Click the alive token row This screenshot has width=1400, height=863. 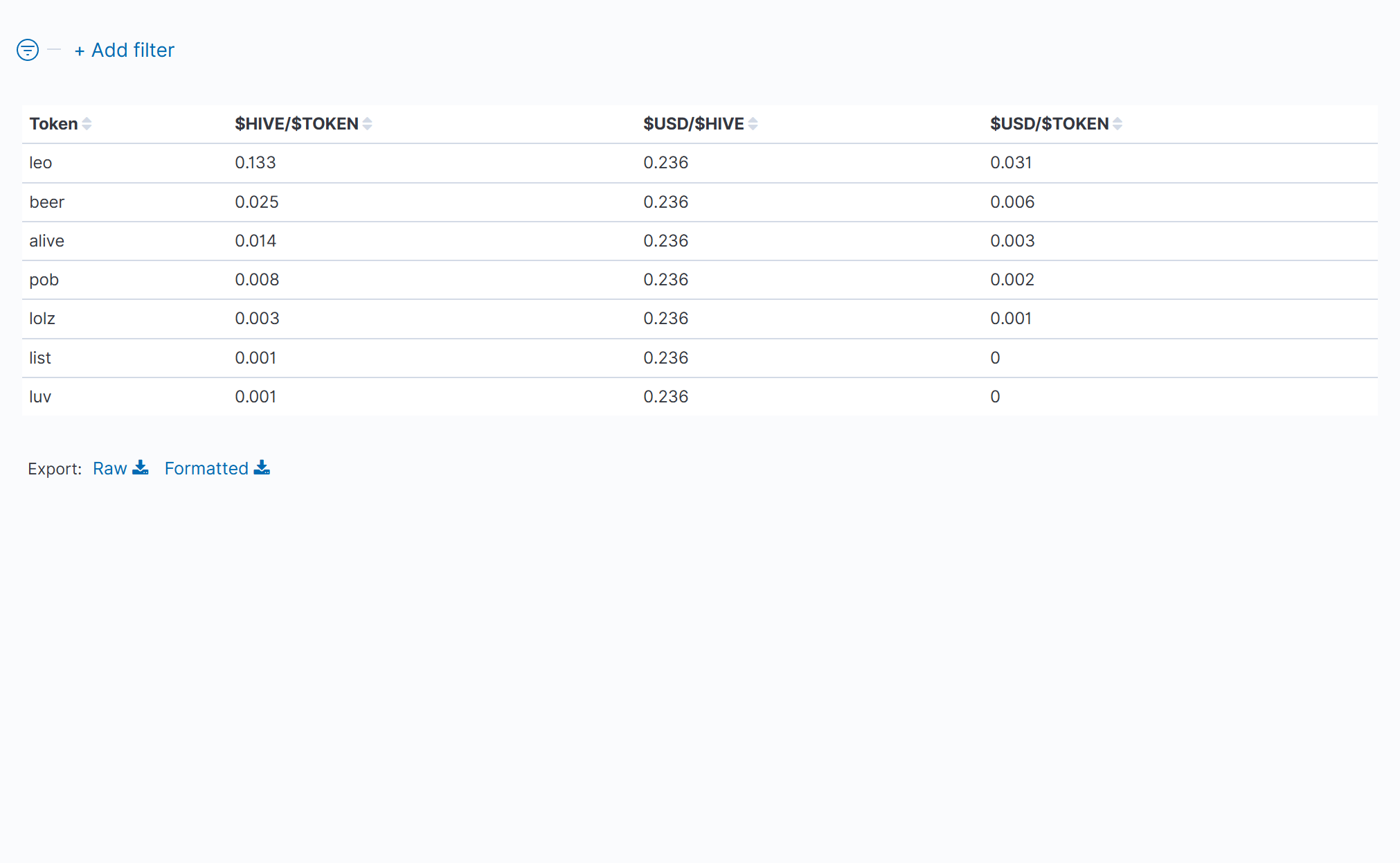[x=46, y=241]
